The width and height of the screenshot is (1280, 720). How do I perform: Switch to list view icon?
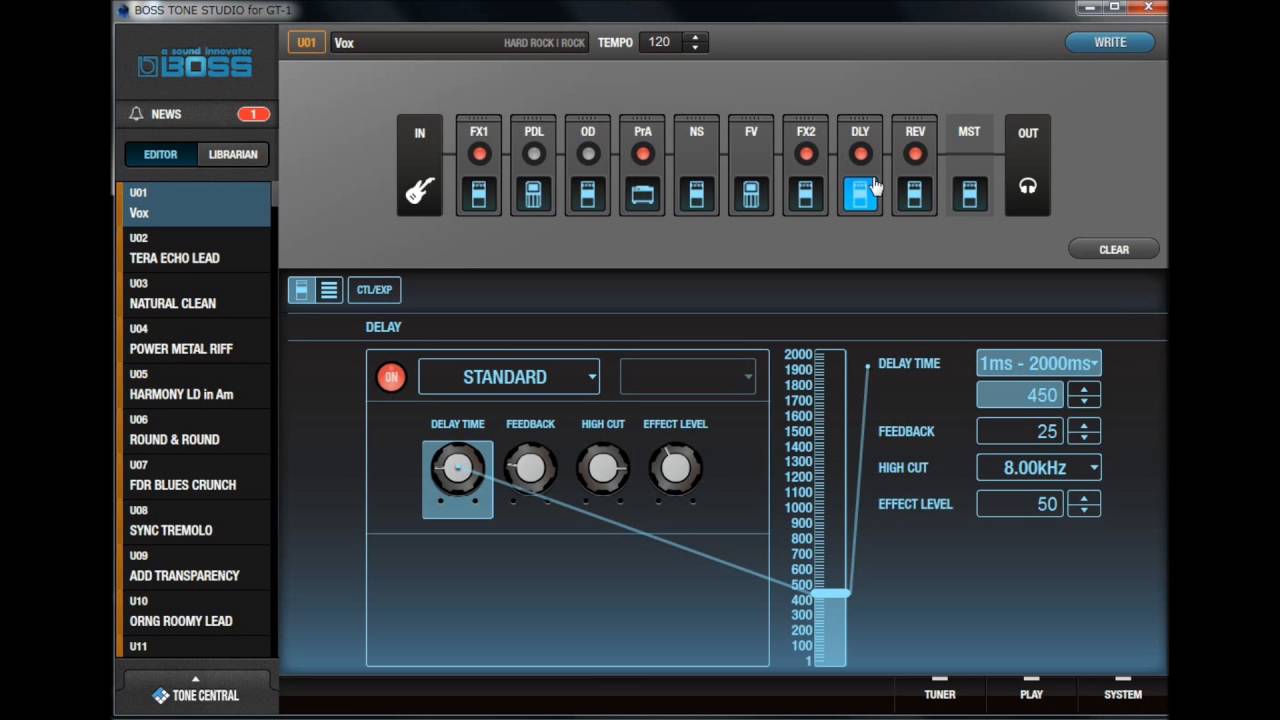point(329,290)
